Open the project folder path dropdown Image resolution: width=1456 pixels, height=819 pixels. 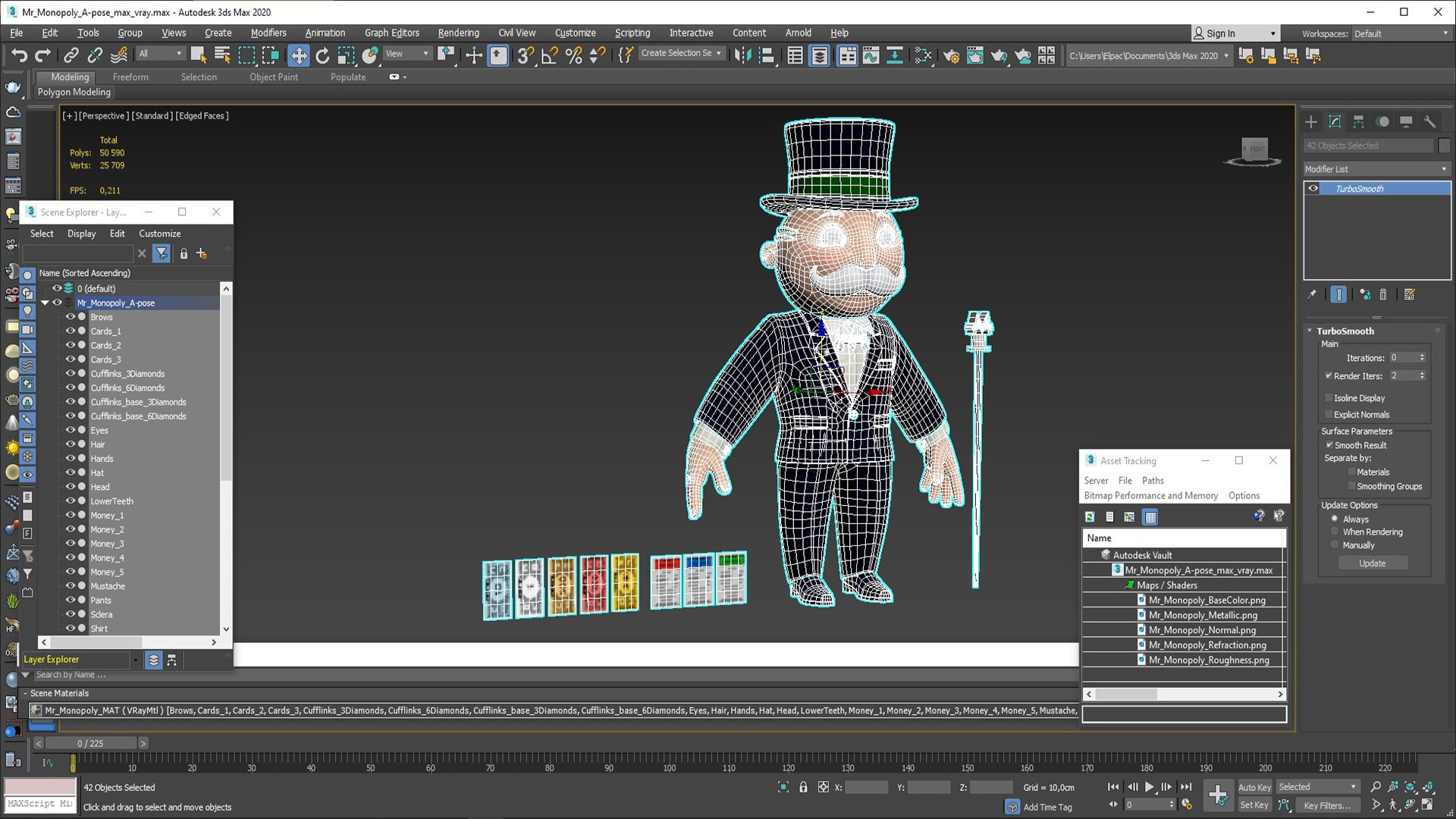pos(1149,55)
